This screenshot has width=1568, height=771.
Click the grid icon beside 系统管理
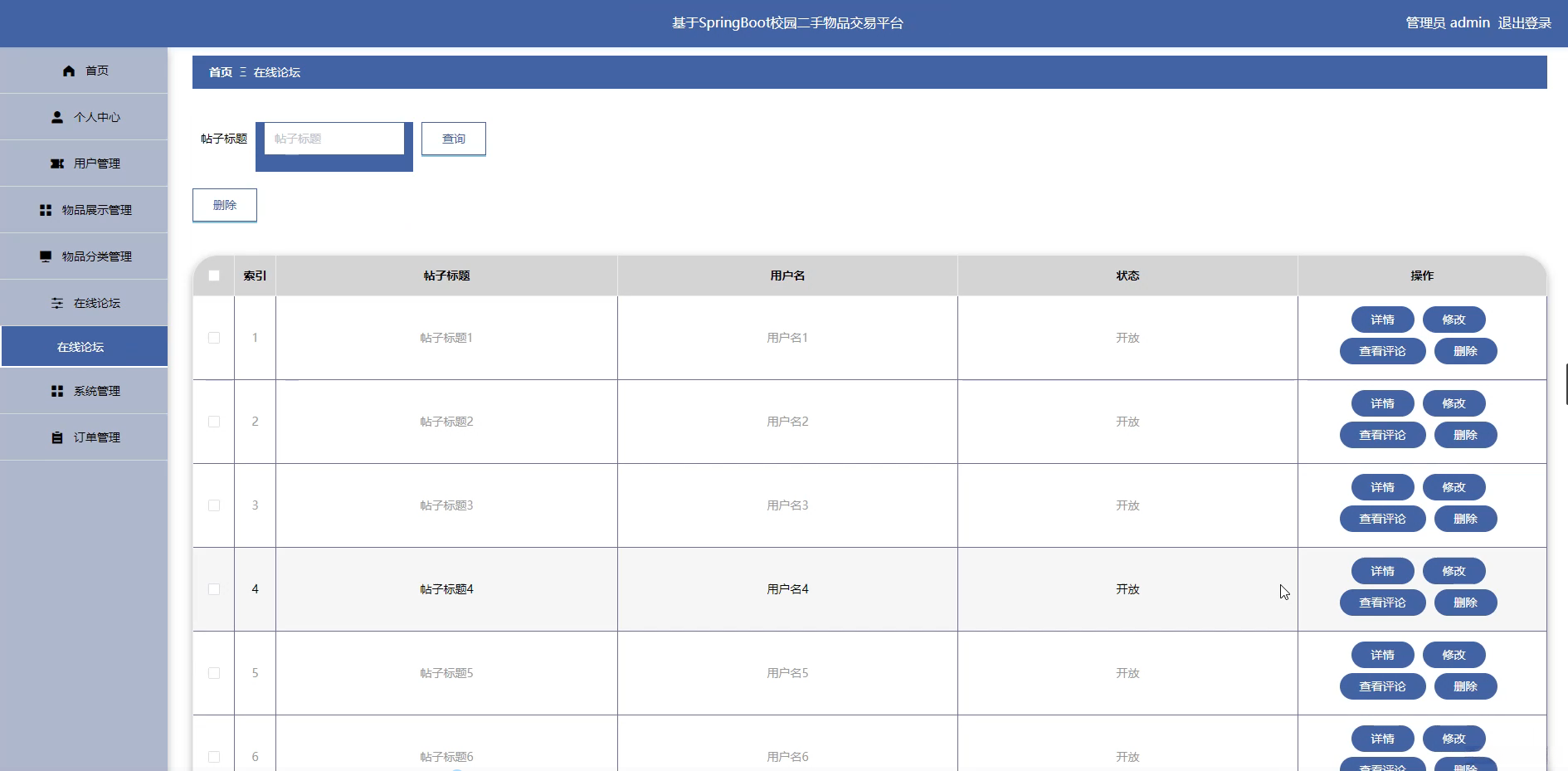click(x=57, y=391)
